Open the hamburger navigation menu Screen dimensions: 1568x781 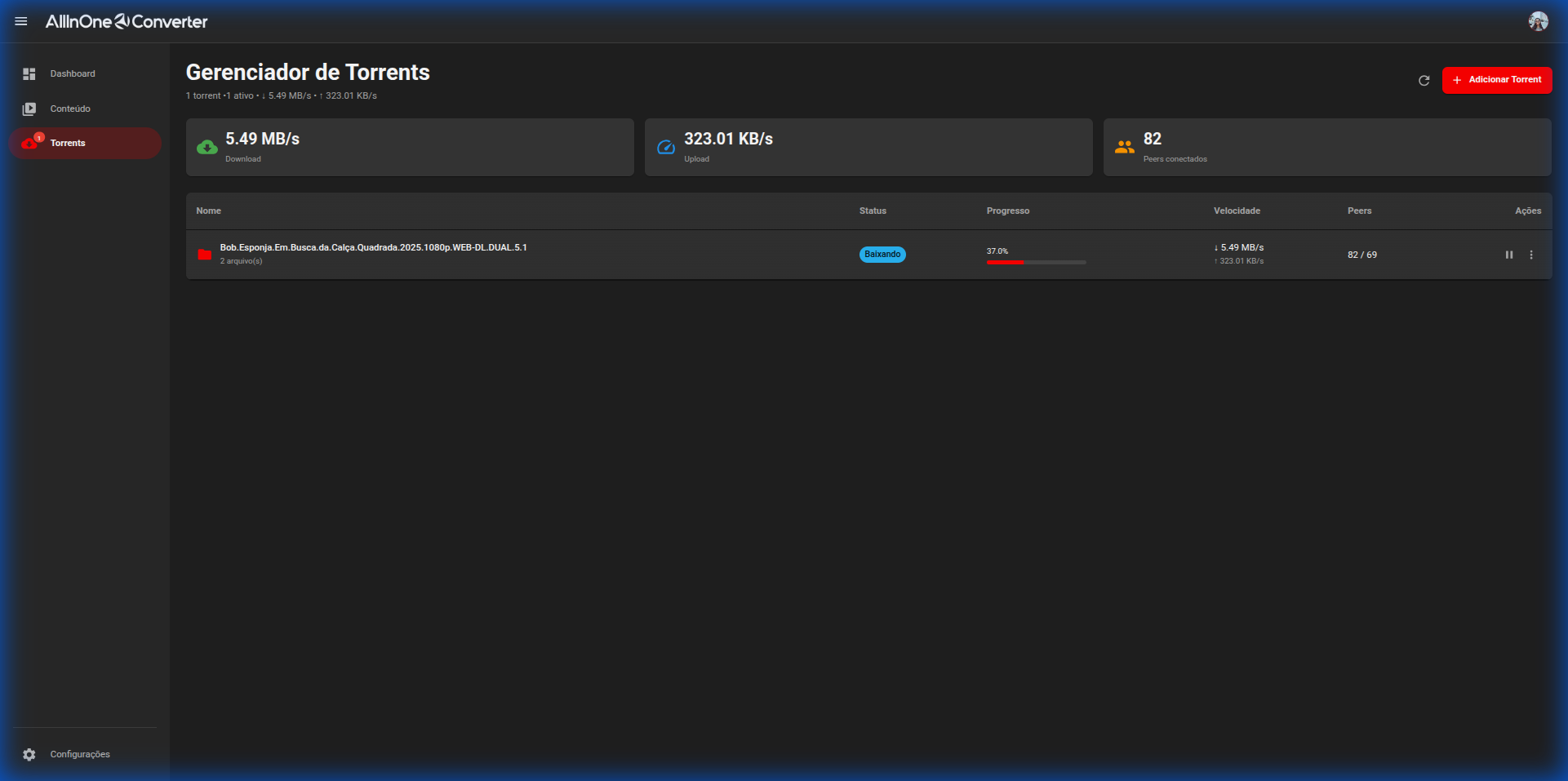pyautogui.click(x=21, y=21)
